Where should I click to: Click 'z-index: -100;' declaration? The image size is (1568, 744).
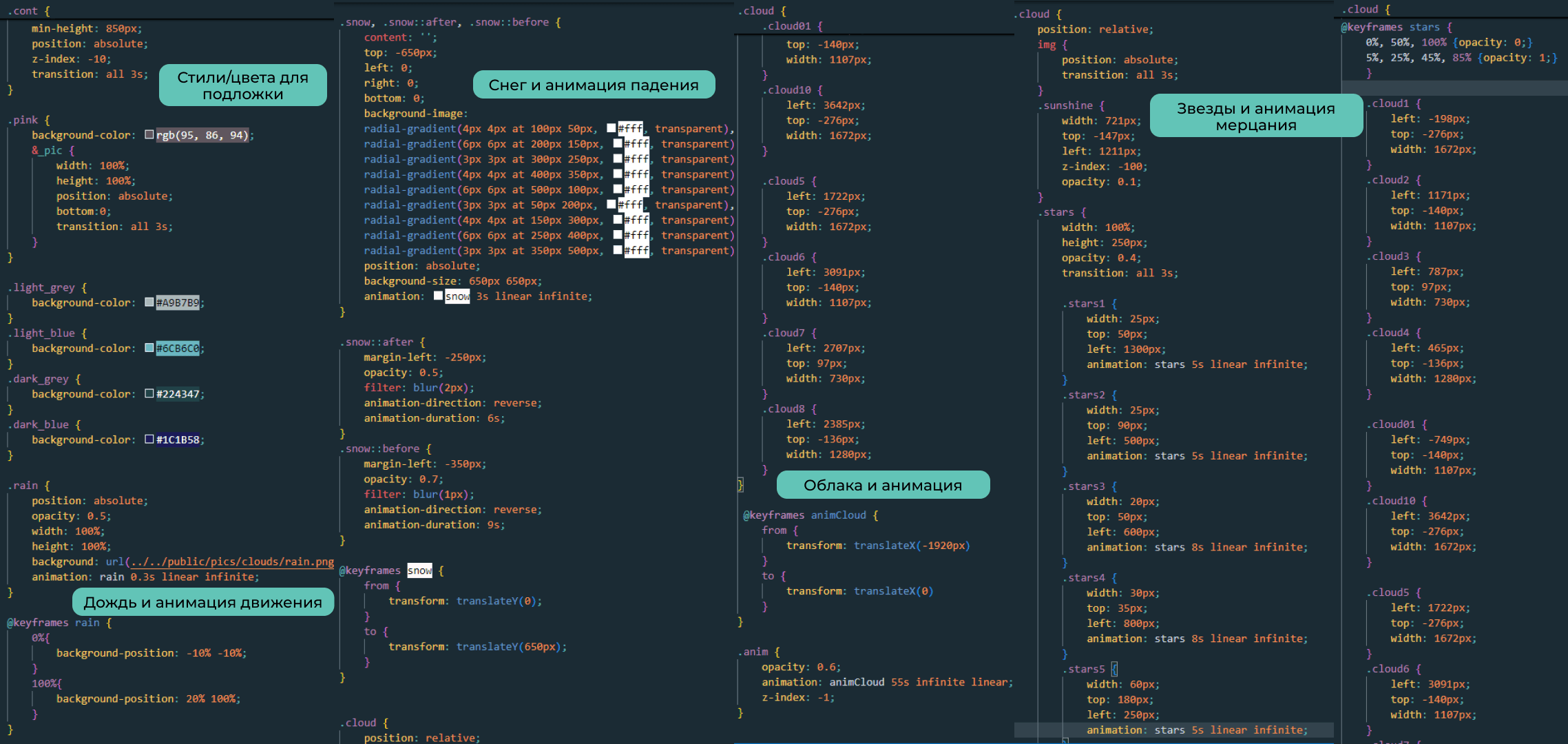(x=1105, y=167)
